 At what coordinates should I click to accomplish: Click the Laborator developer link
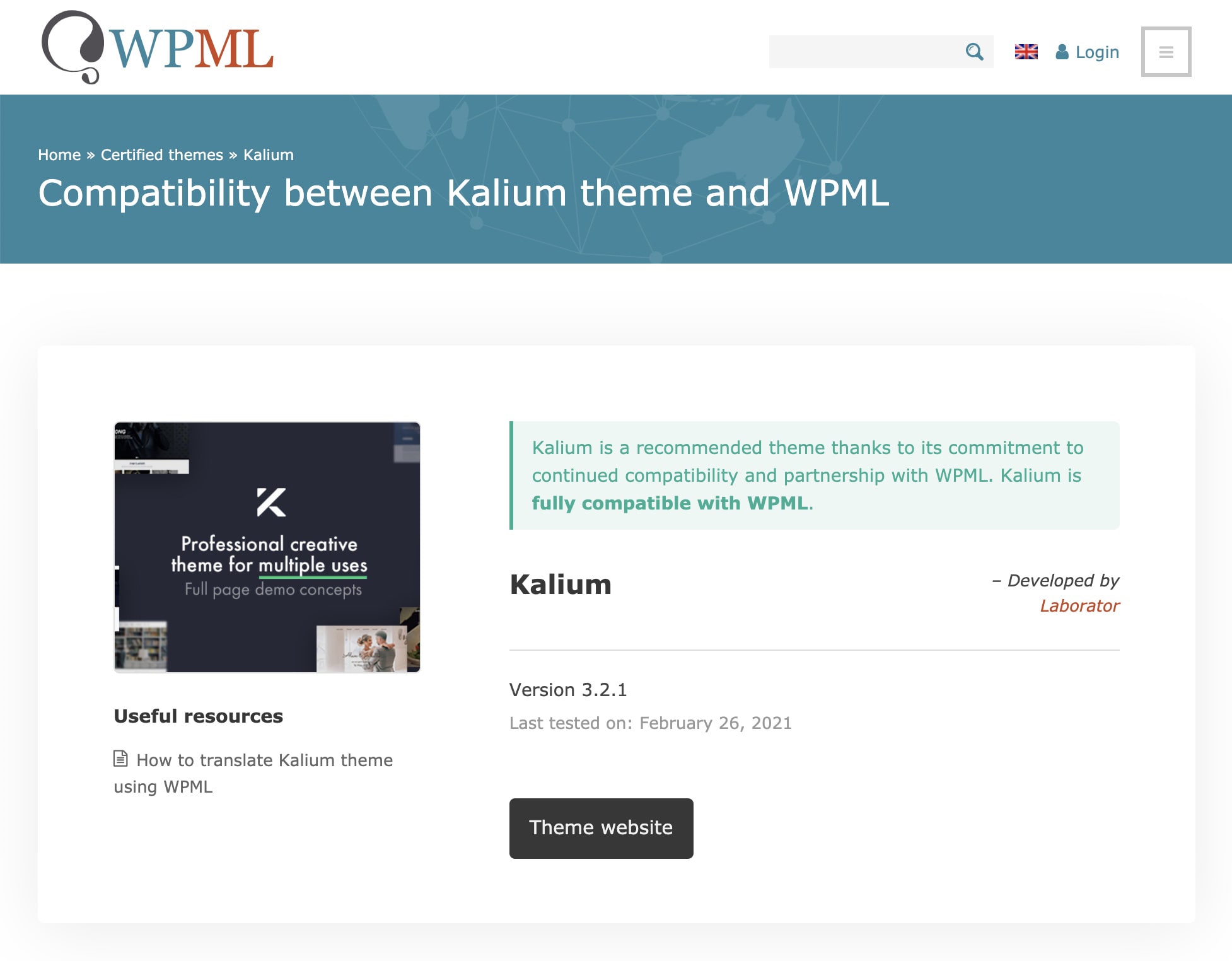(1078, 605)
